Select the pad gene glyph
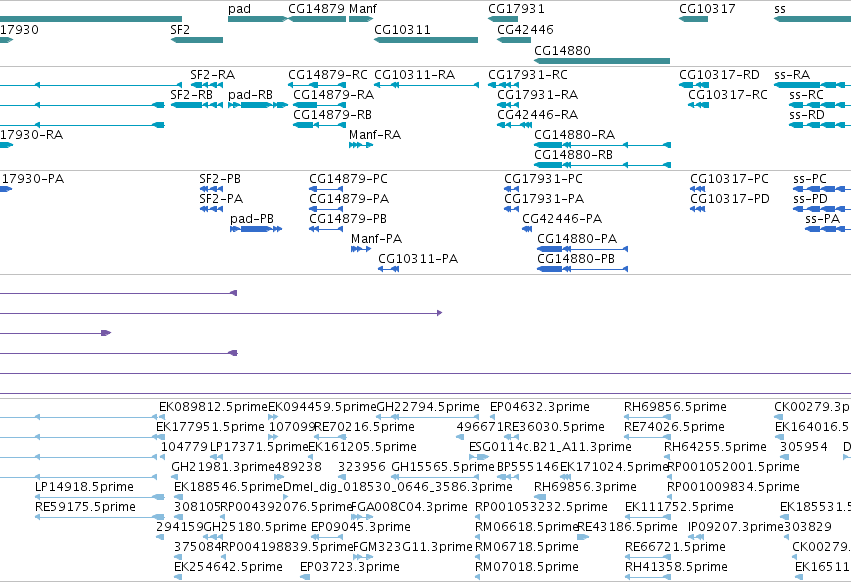The width and height of the screenshot is (851, 582). pyautogui.click(x=257, y=19)
